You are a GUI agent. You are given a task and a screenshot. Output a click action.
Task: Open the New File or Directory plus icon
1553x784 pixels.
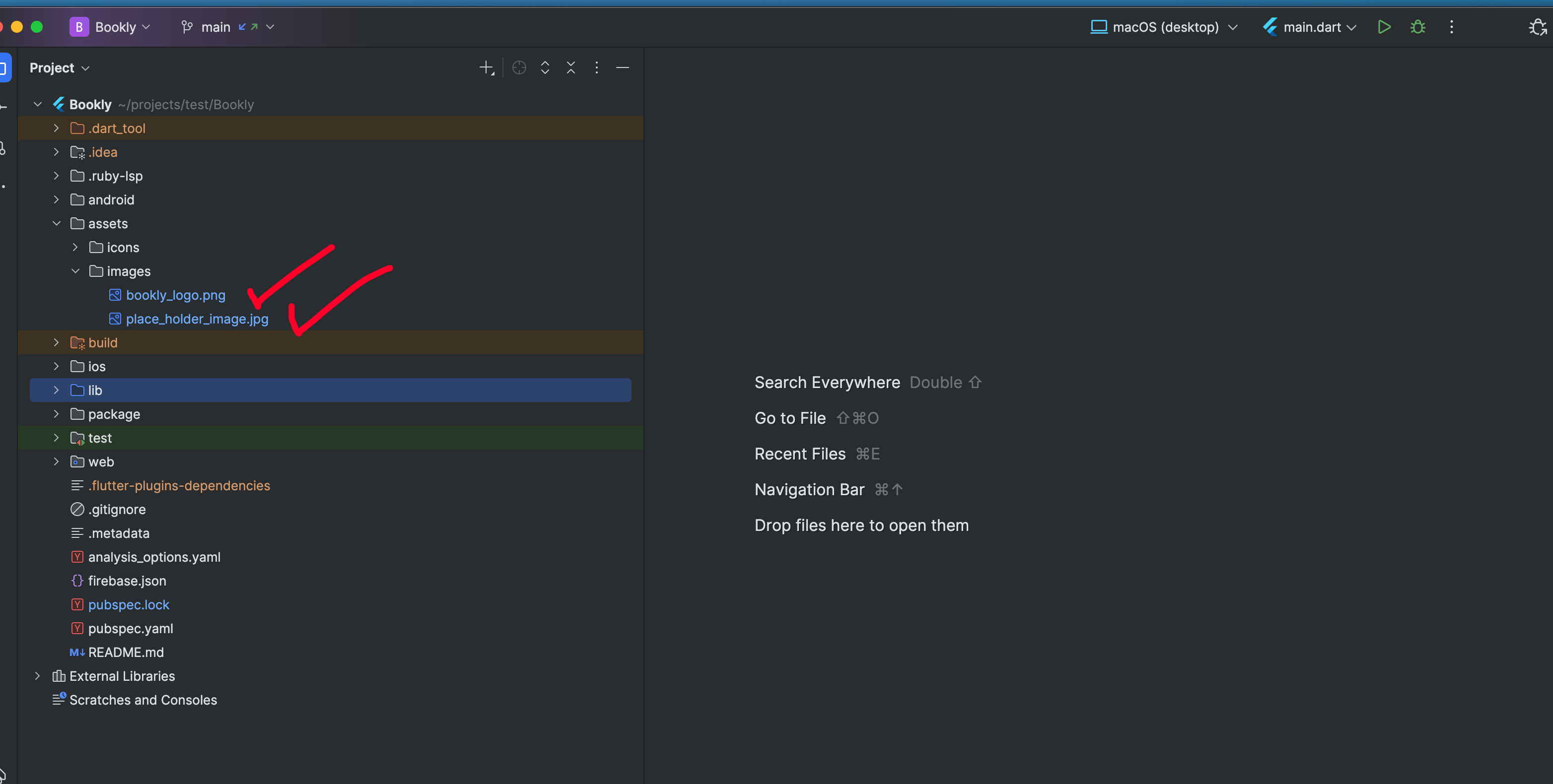487,67
